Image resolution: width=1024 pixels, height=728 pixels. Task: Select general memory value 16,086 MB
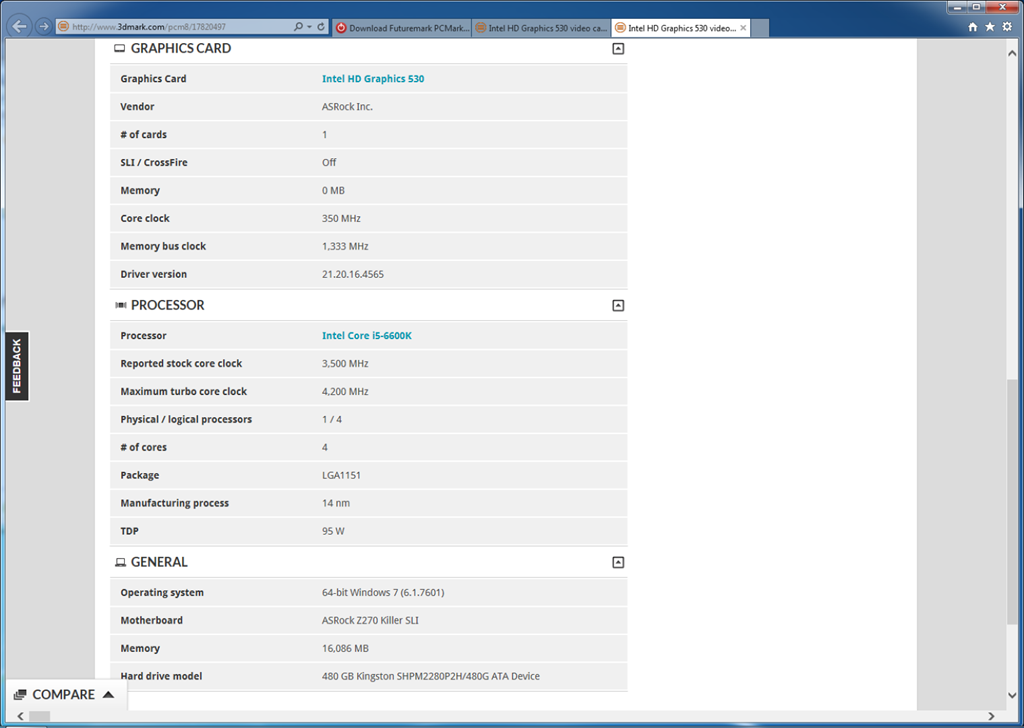click(x=345, y=649)
